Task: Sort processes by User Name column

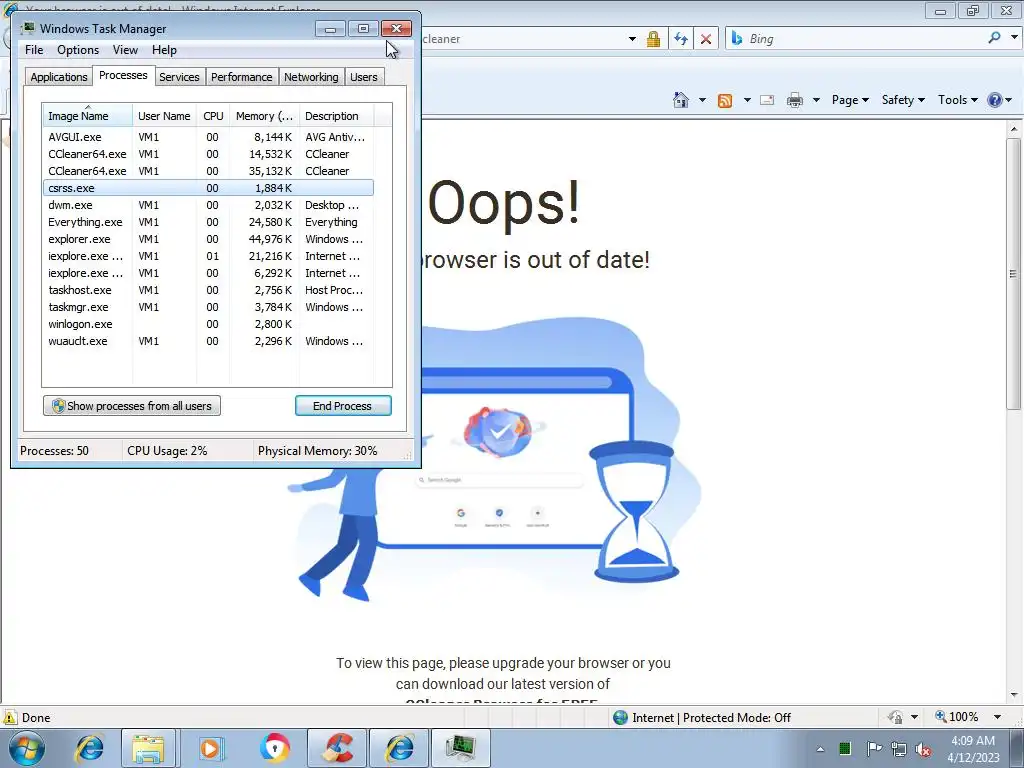Action: pos(164,116)
